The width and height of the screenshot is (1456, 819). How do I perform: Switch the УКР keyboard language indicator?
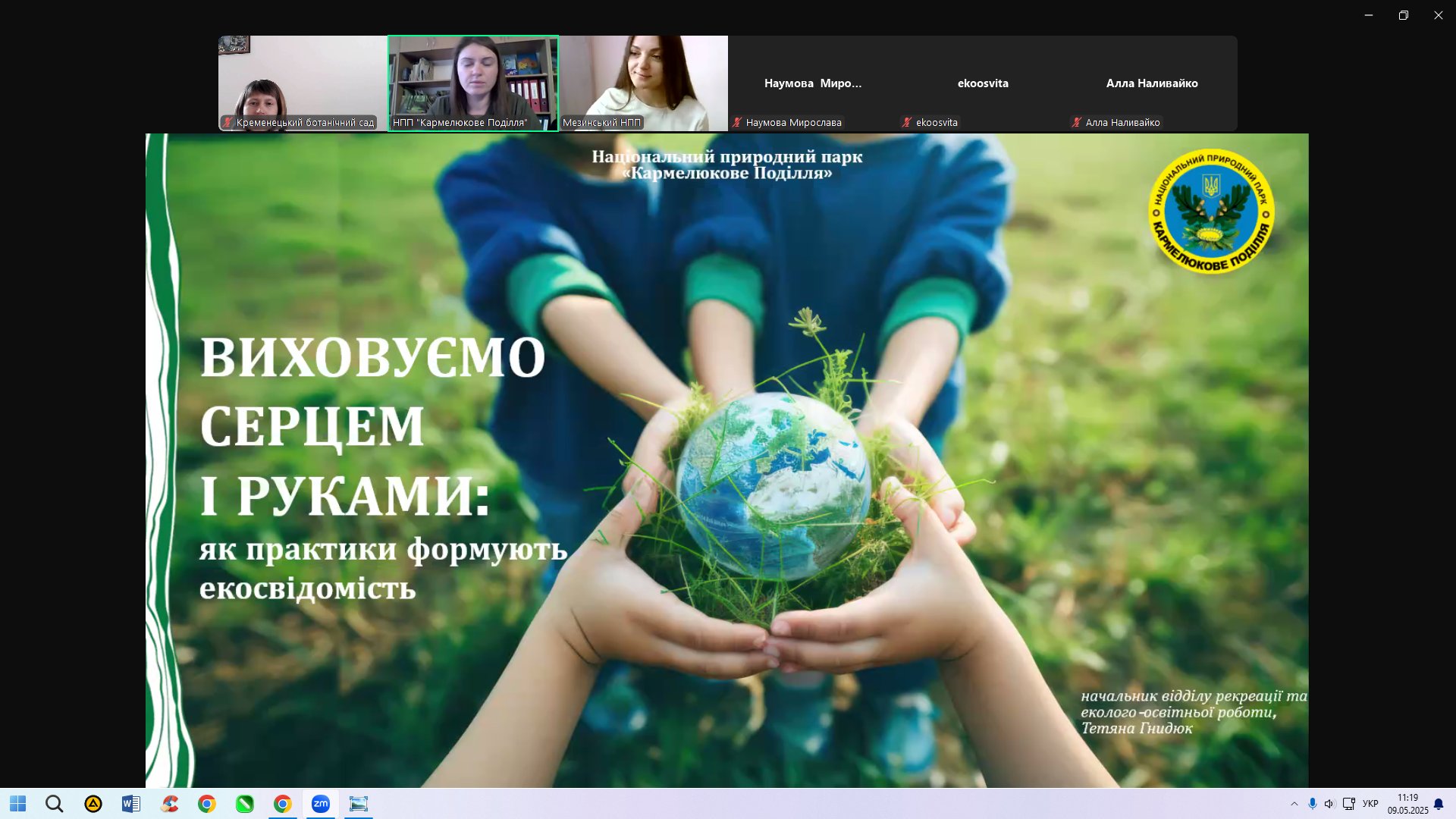(1370, 804)
